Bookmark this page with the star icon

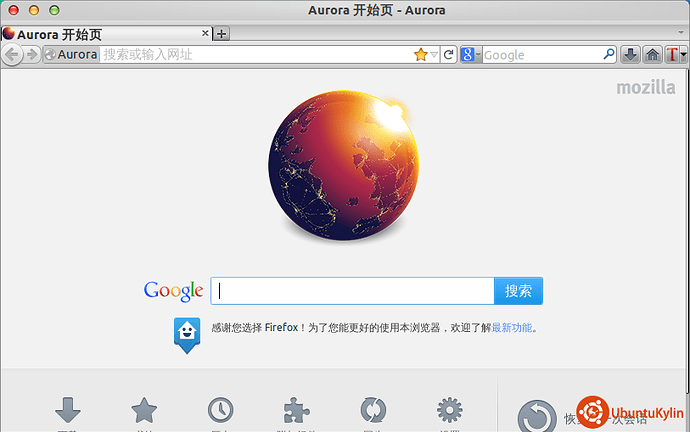(x=421, y=55)
